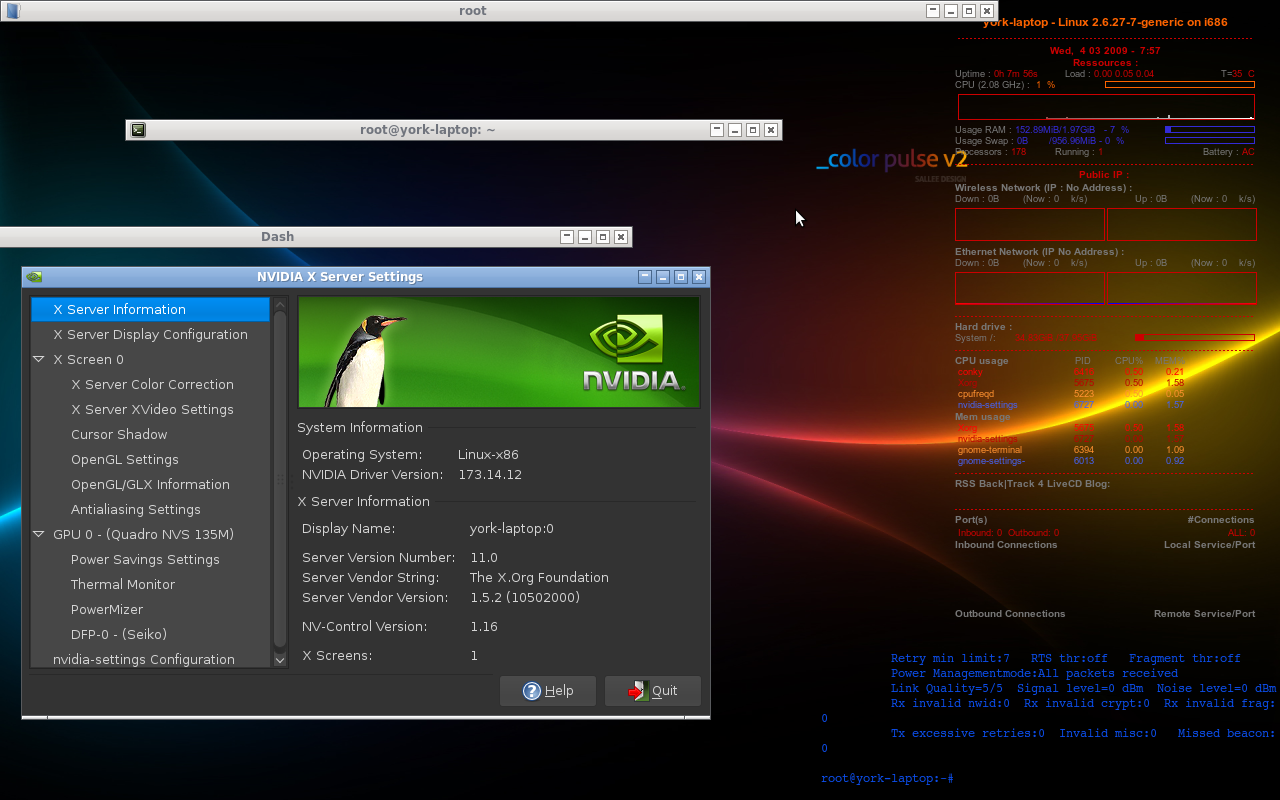Close the root file manager window
1280x800 pixels.
987,11
